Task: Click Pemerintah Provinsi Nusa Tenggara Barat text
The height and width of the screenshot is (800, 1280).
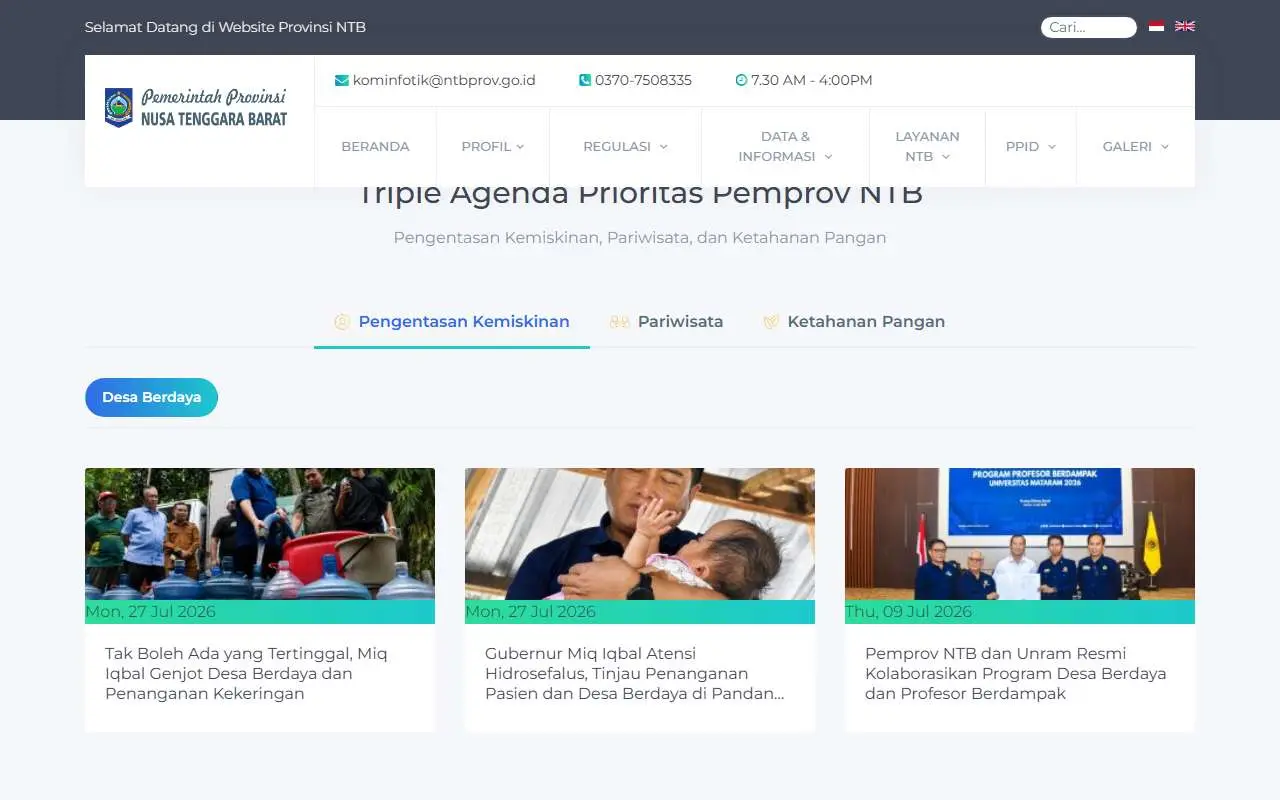Action: [214, 108]
